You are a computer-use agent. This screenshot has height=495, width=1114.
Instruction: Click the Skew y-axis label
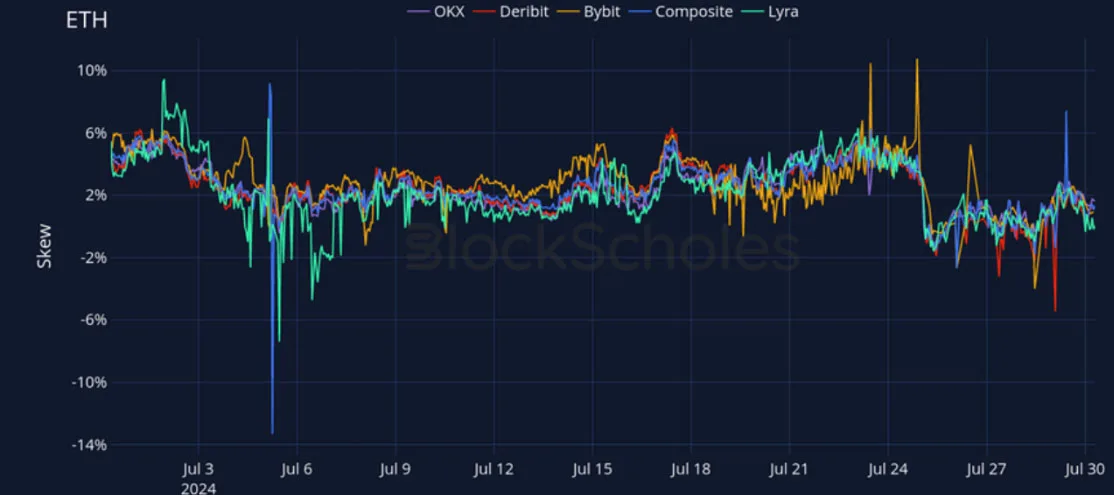click(x=44, y=246)
